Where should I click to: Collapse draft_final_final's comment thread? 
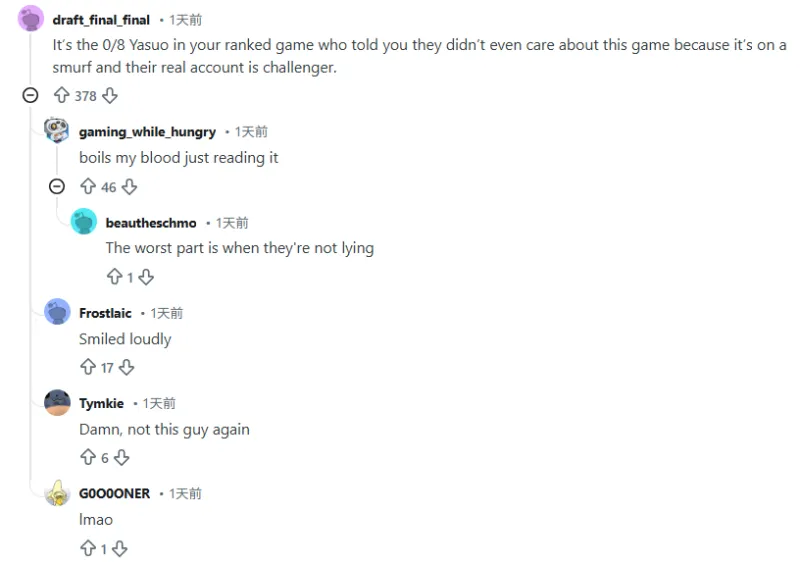pos(31,96)
